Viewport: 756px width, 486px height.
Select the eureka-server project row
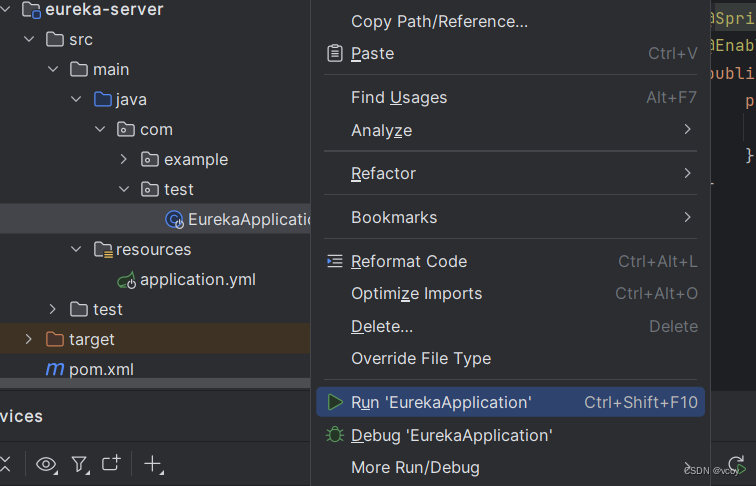click(x=155, y=10)
